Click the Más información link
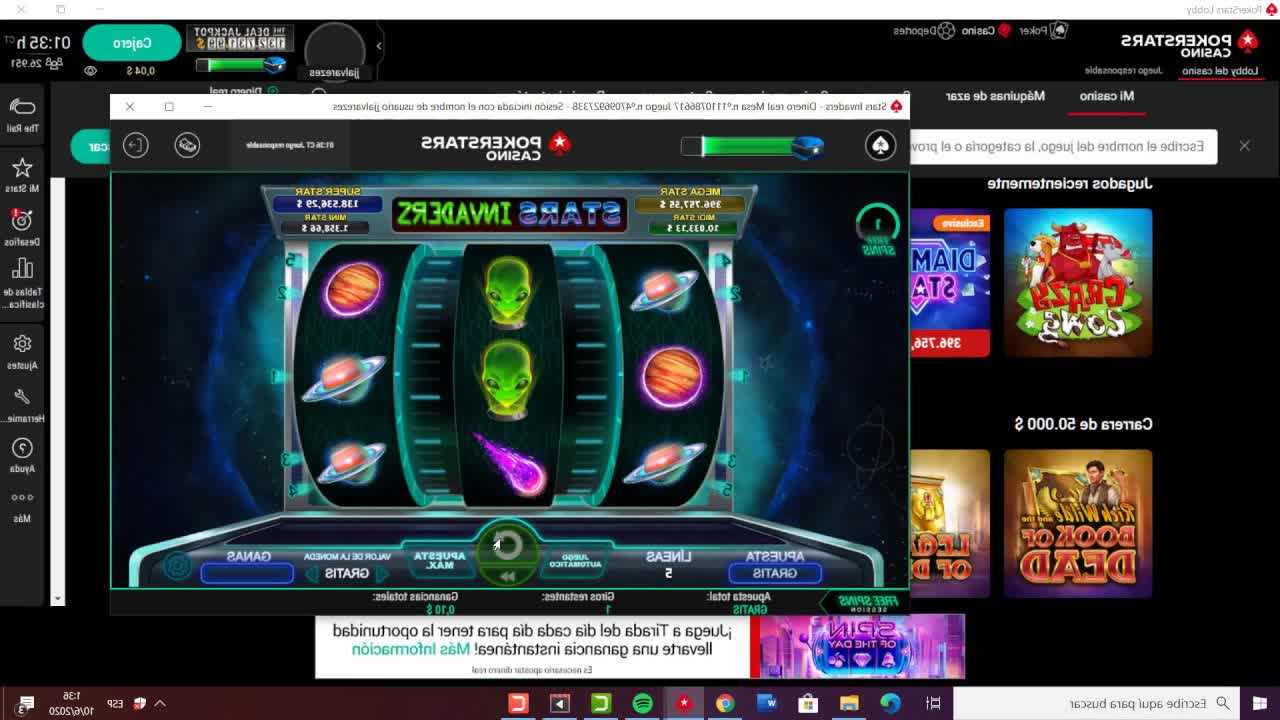The image size is (1280, 720). [410, 649]
